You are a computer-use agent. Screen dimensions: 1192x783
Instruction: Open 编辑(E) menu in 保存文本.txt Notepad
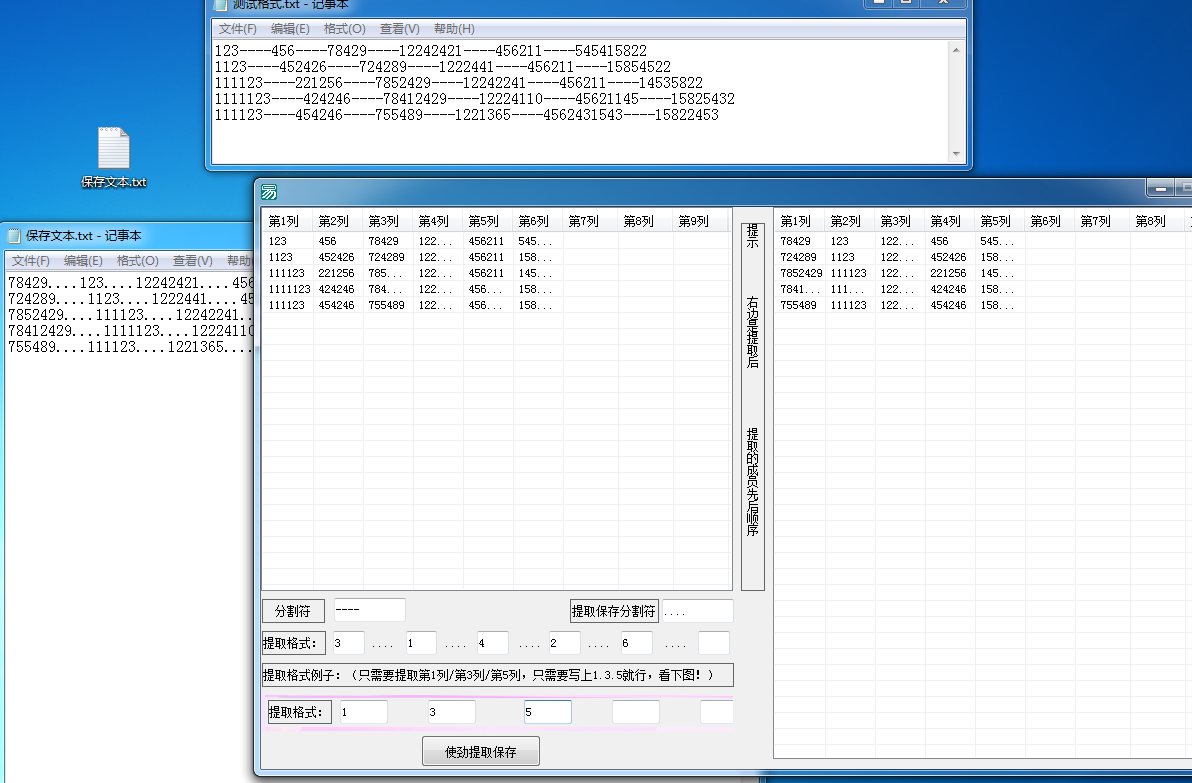(83, 261)
